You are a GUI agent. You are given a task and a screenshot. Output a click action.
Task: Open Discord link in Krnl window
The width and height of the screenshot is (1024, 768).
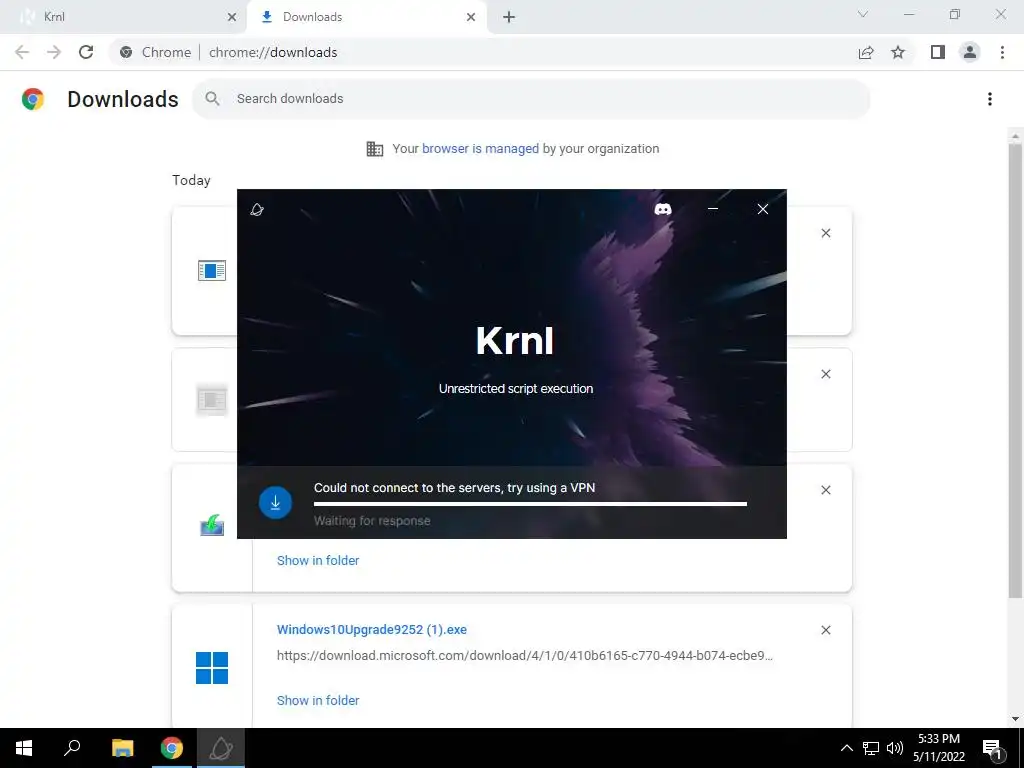(x=662, y=209)
